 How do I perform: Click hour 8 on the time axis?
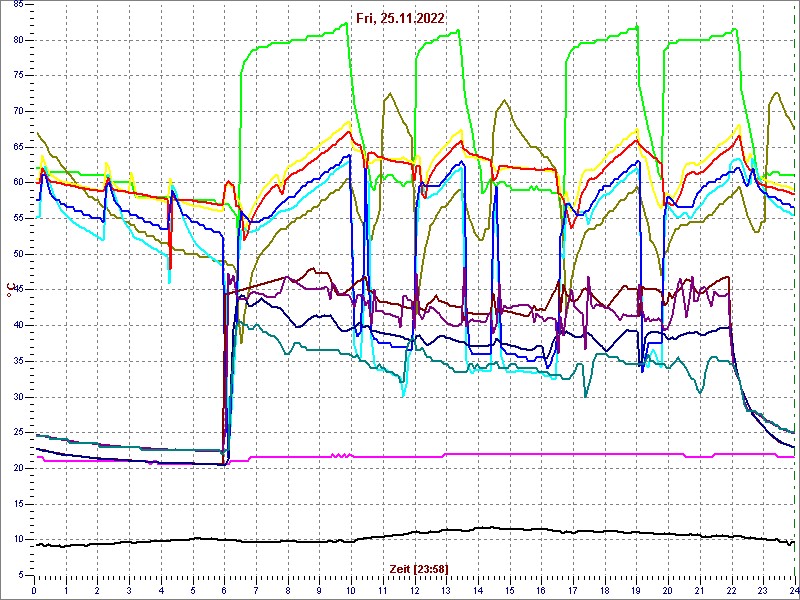(288, 590)
